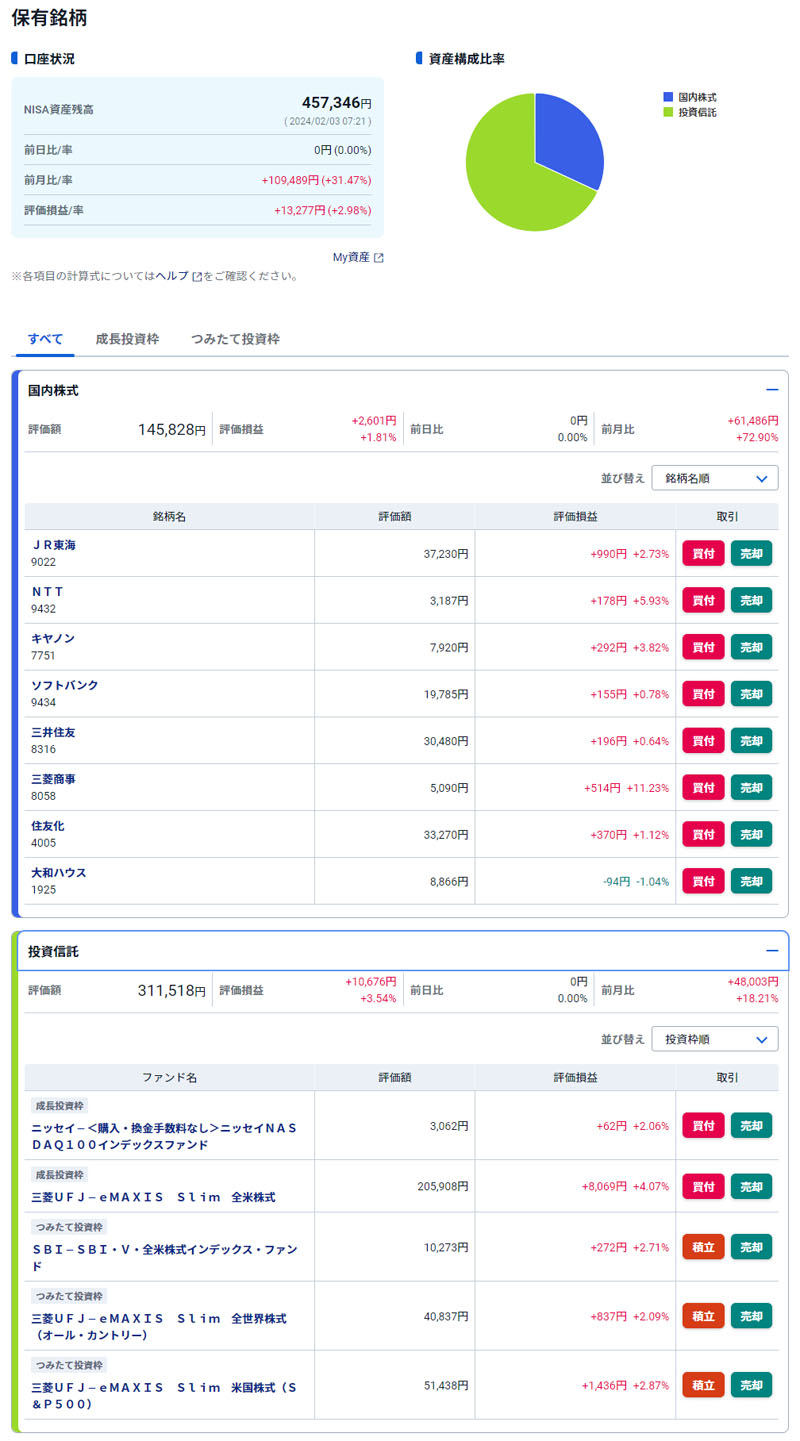Switch to the つみたて投資枠 tab
This screenshot has height=1441, width=800.
point(235,339)
